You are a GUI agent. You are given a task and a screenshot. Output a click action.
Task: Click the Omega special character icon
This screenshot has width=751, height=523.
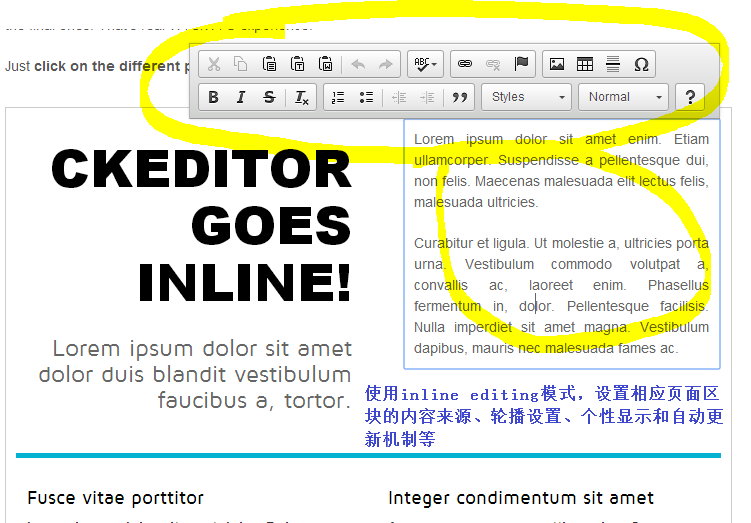tap(641, 64)
